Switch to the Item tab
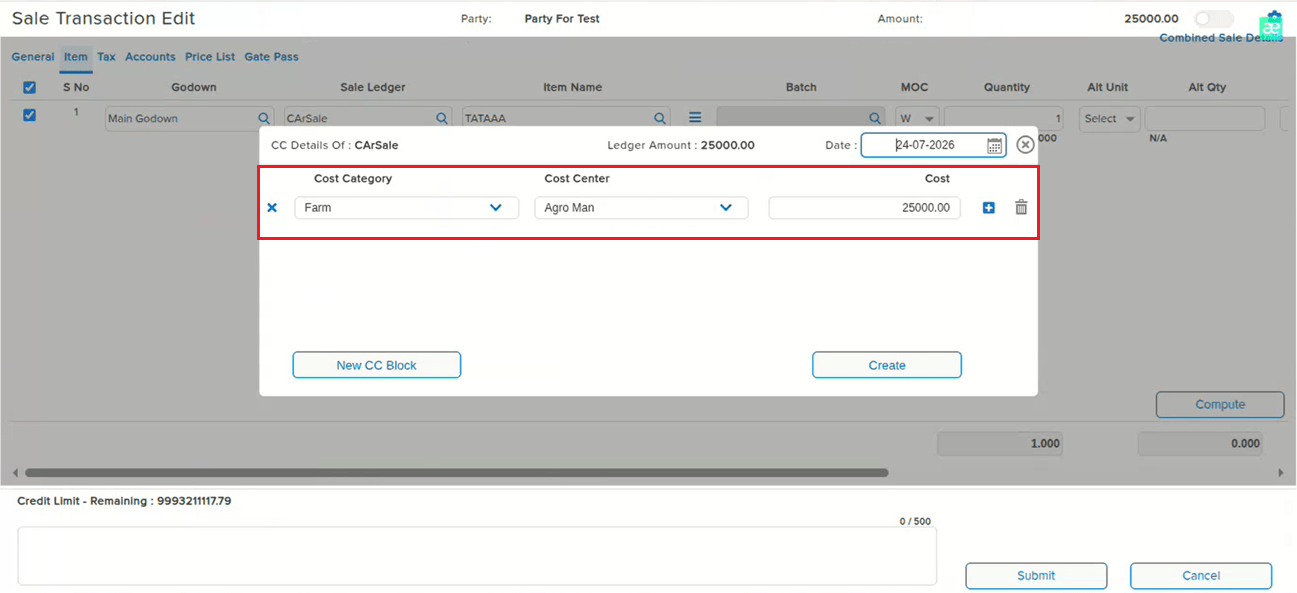Viewport: 1297px width, 593px height. pyautogui.click(x=76, y=57)
